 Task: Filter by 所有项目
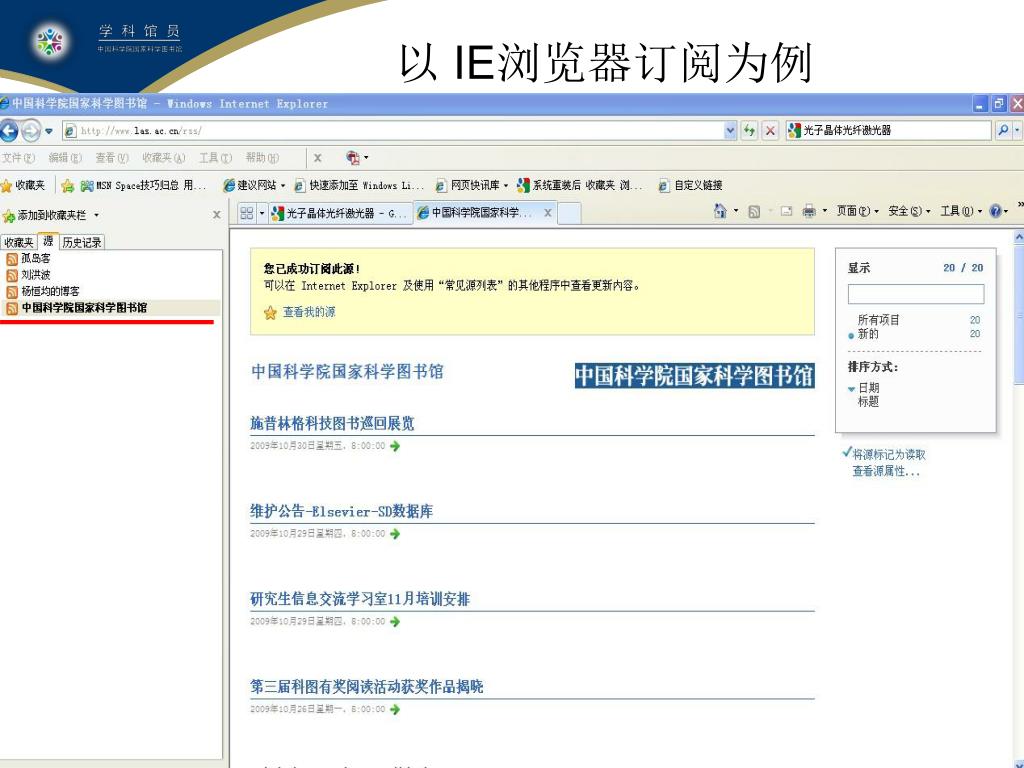878,320
